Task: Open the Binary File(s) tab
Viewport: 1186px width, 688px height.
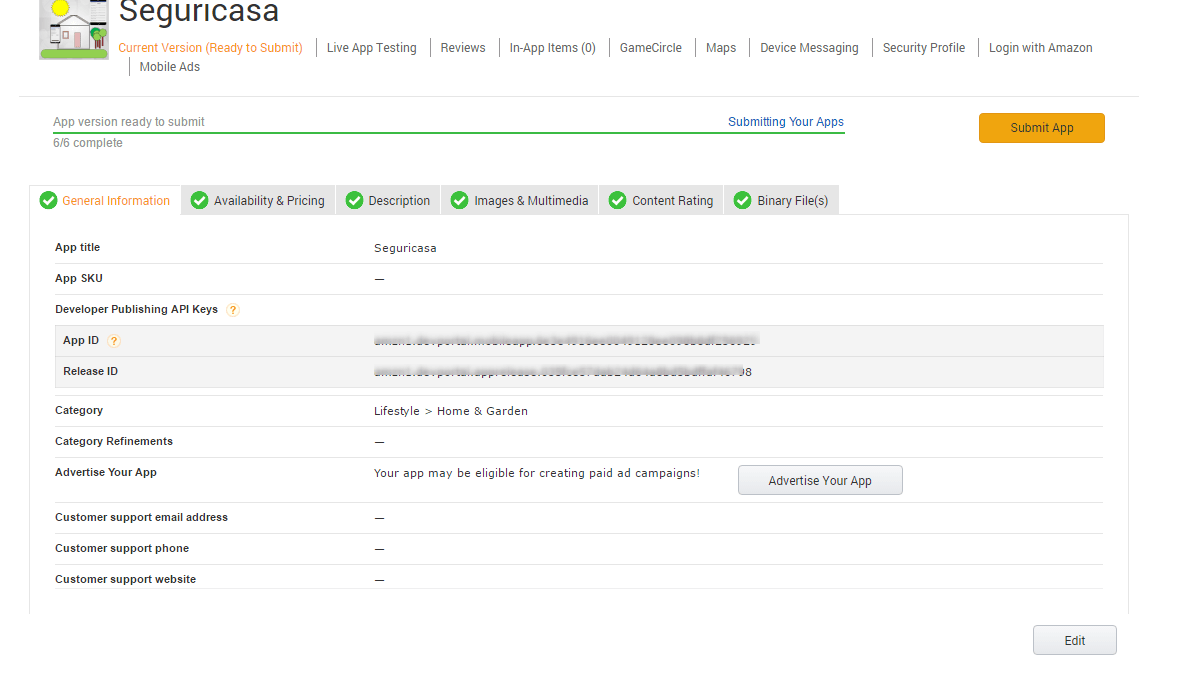Action: coord(792,201)
